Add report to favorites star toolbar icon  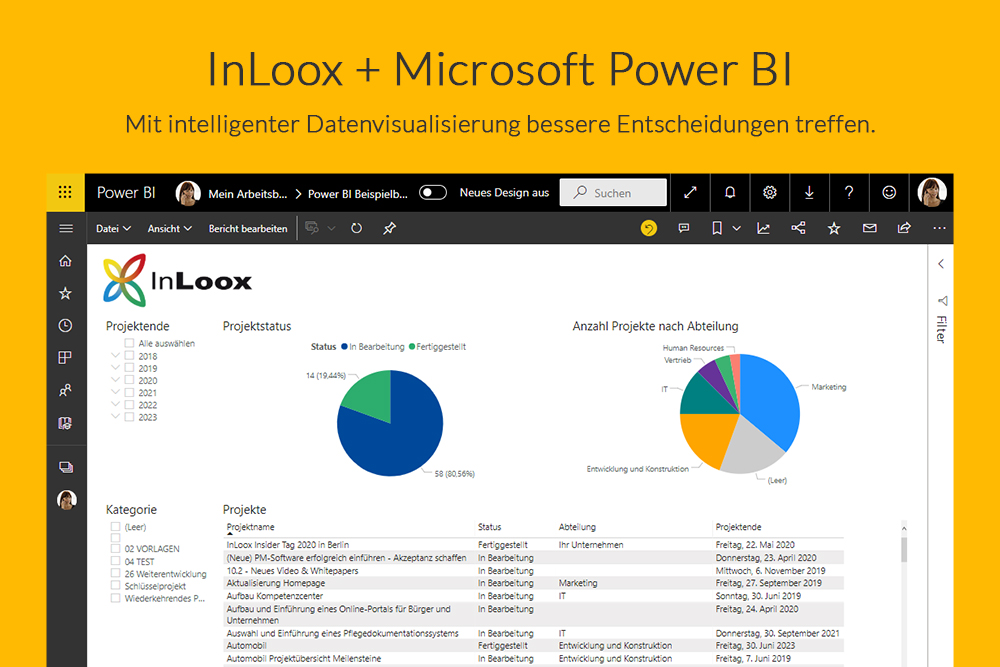[x=834, y=228]
